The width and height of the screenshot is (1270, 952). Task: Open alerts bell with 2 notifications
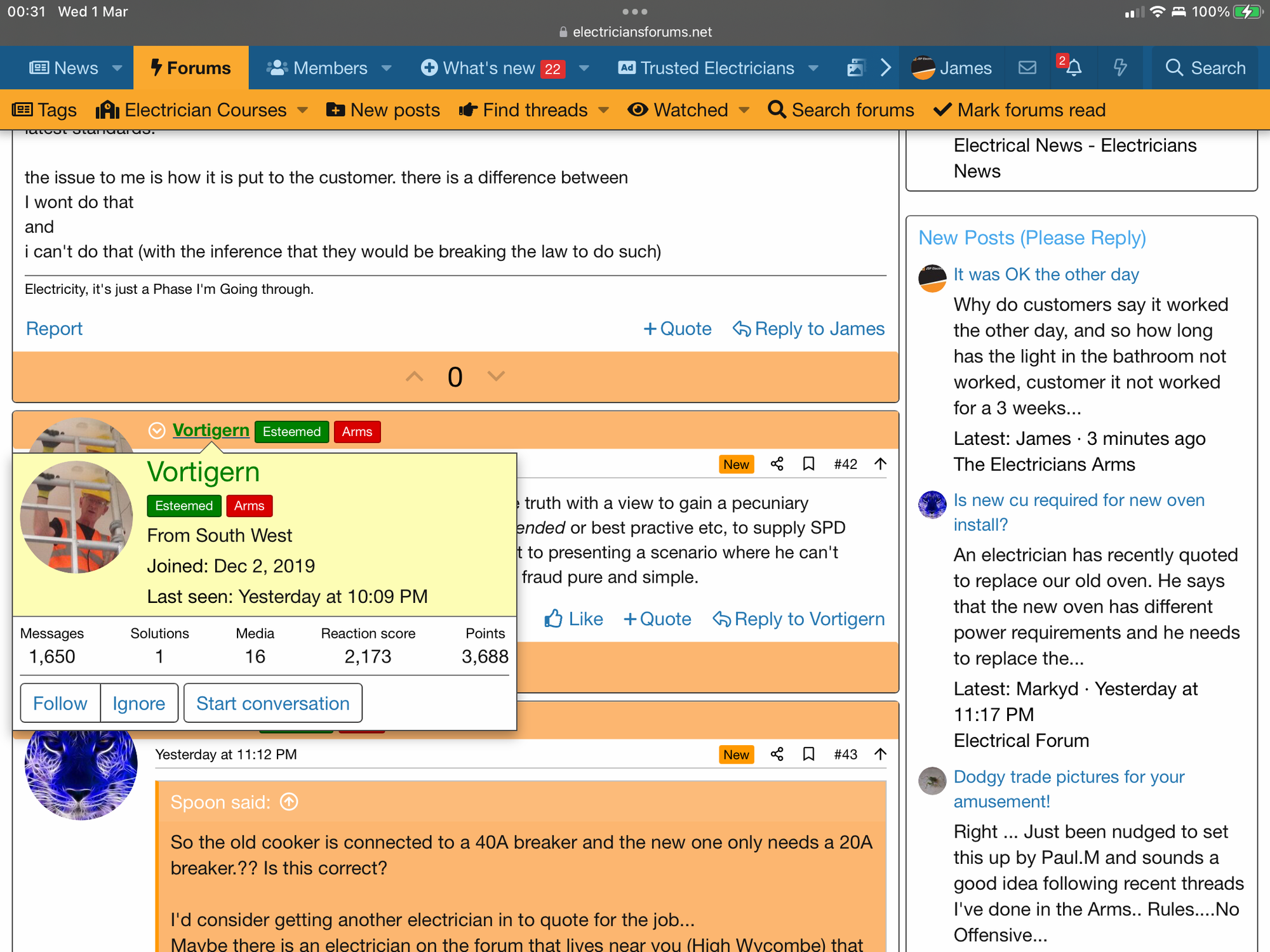(x=1073, y=68)
